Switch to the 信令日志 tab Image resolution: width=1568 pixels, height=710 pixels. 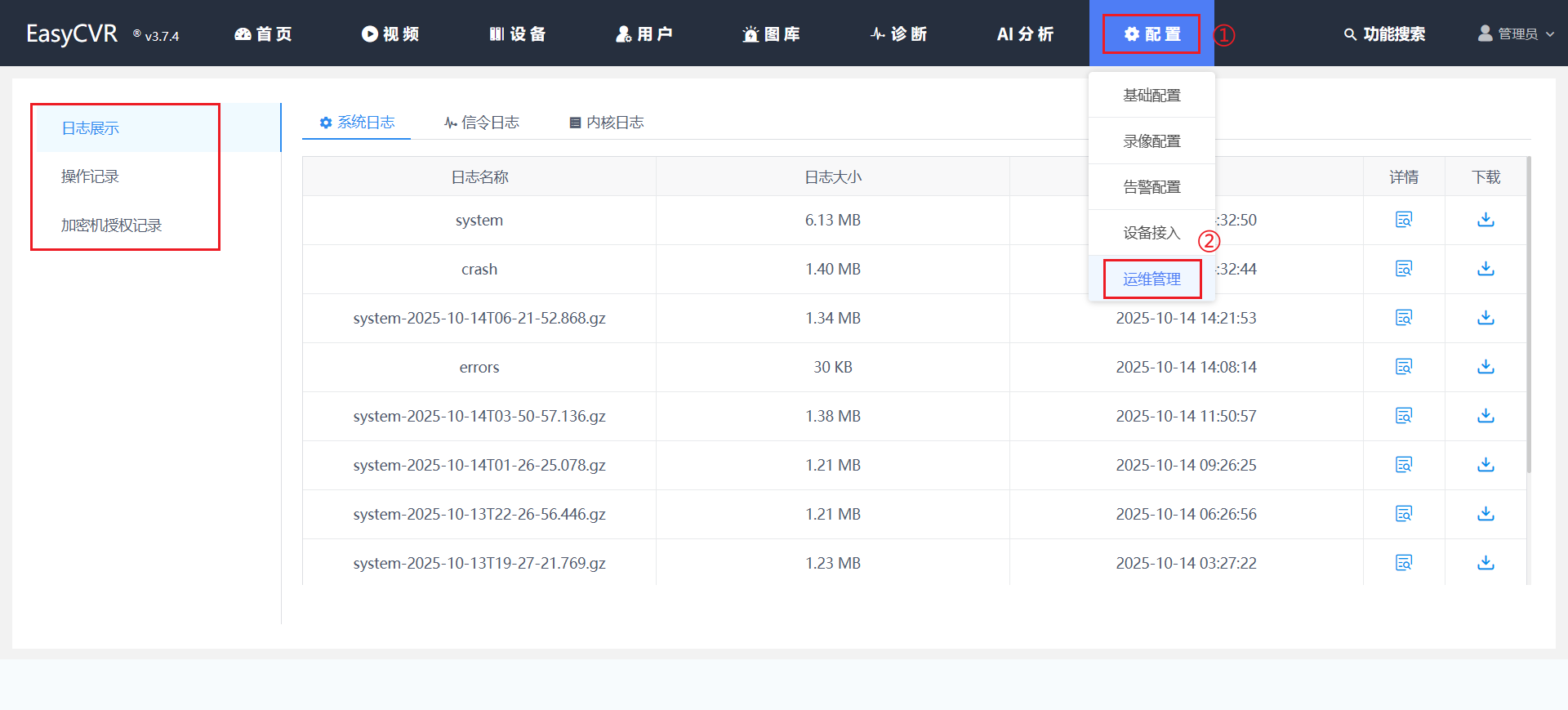point(482,123)
